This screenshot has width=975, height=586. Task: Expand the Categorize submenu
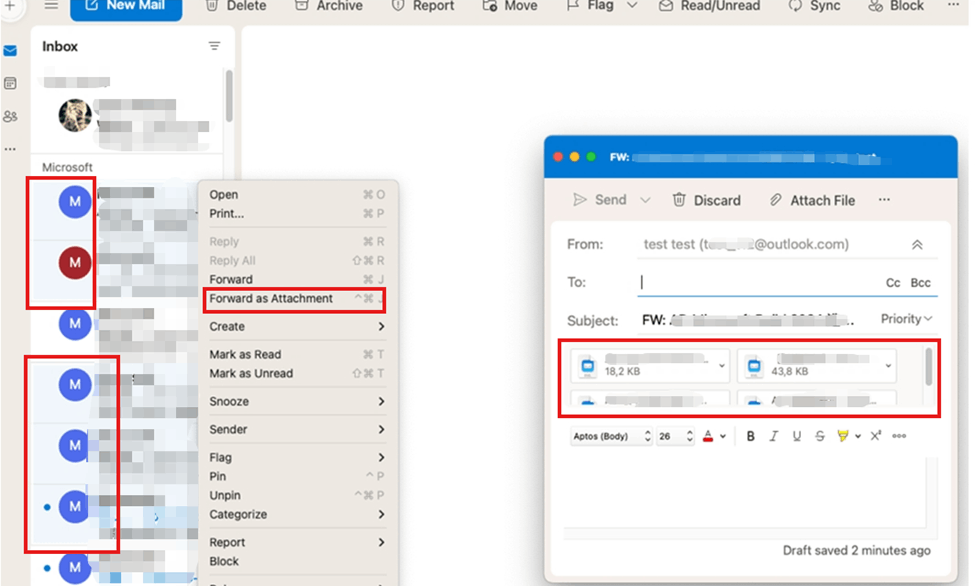[297, 514]
